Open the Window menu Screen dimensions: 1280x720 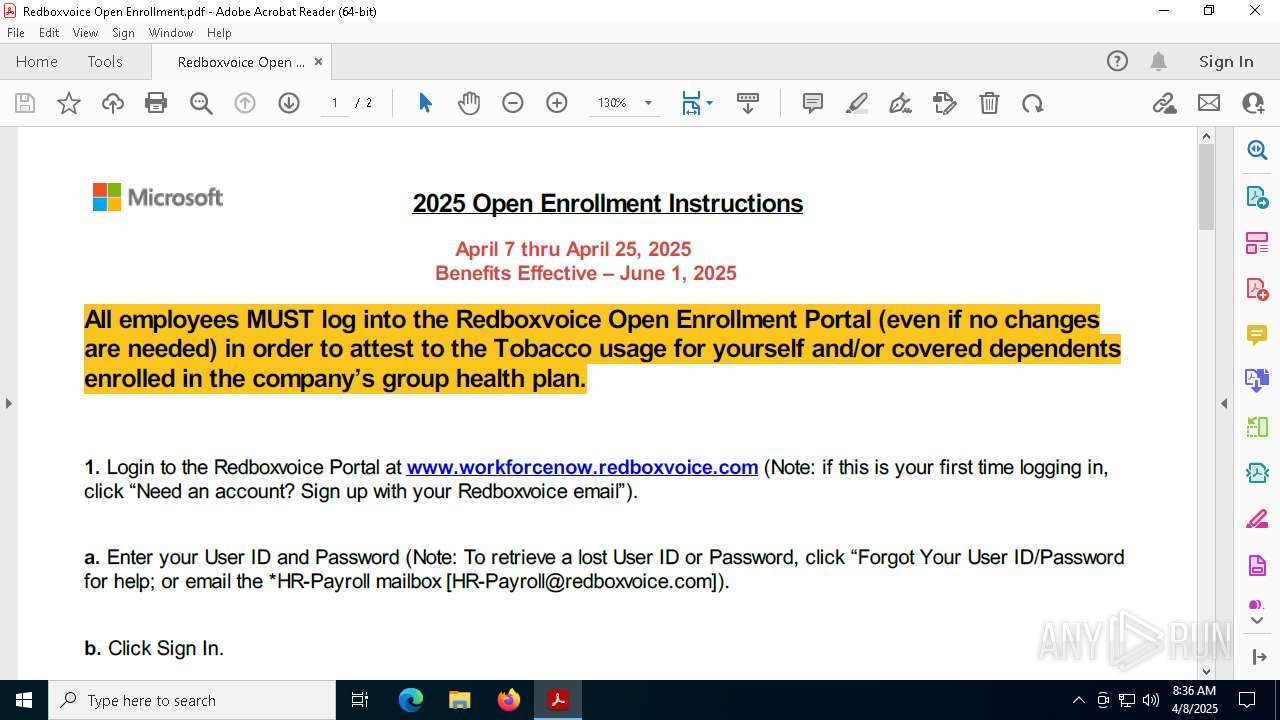click(171, 32)
